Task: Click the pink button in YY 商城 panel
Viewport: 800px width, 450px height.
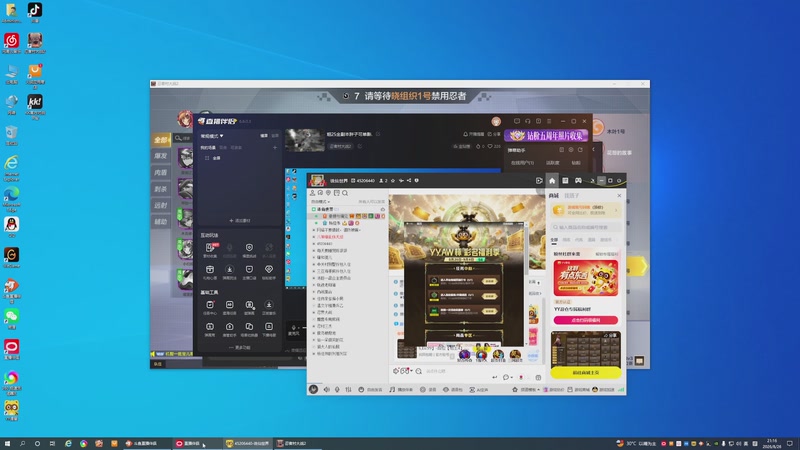Action: pyautogui.click(x=585, y=320)
